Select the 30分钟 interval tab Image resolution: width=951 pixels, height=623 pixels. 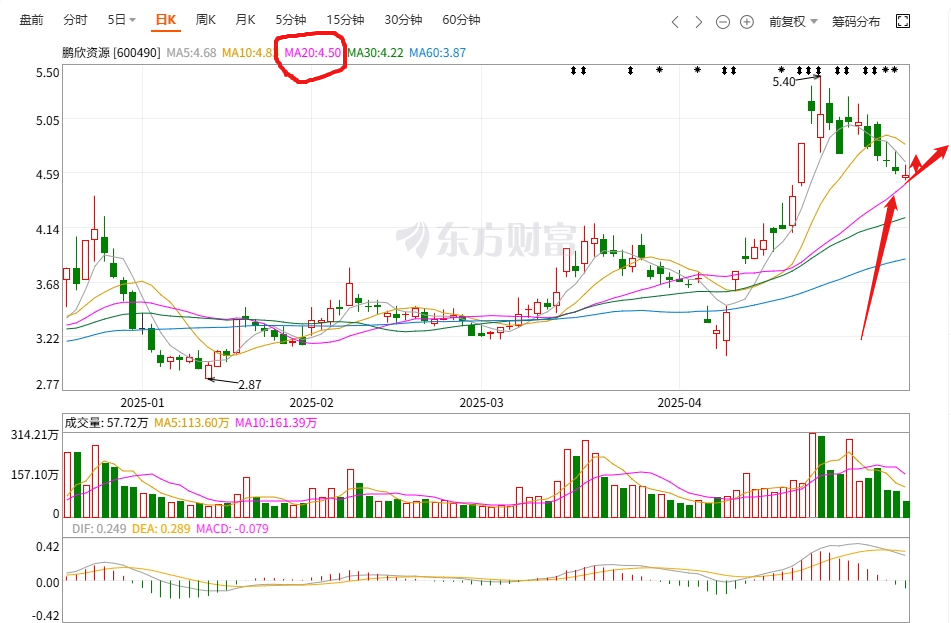[x=403, y=20]
